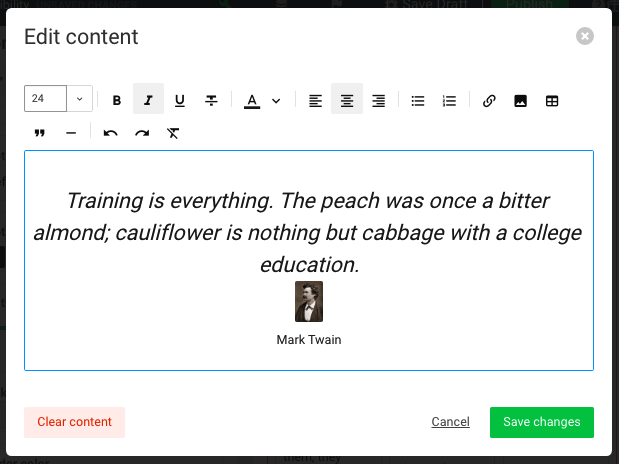Click into the italic quote text
This screenshot has width=619, height=464.
coord(308,232)
